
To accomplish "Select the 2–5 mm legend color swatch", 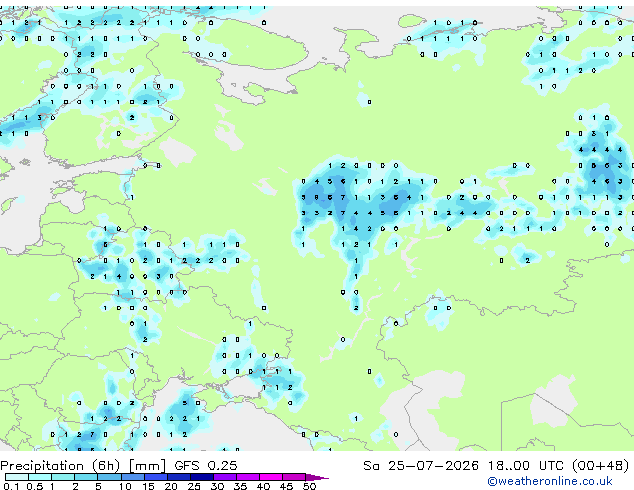I will pyautogui.click(x=86, y=477).
